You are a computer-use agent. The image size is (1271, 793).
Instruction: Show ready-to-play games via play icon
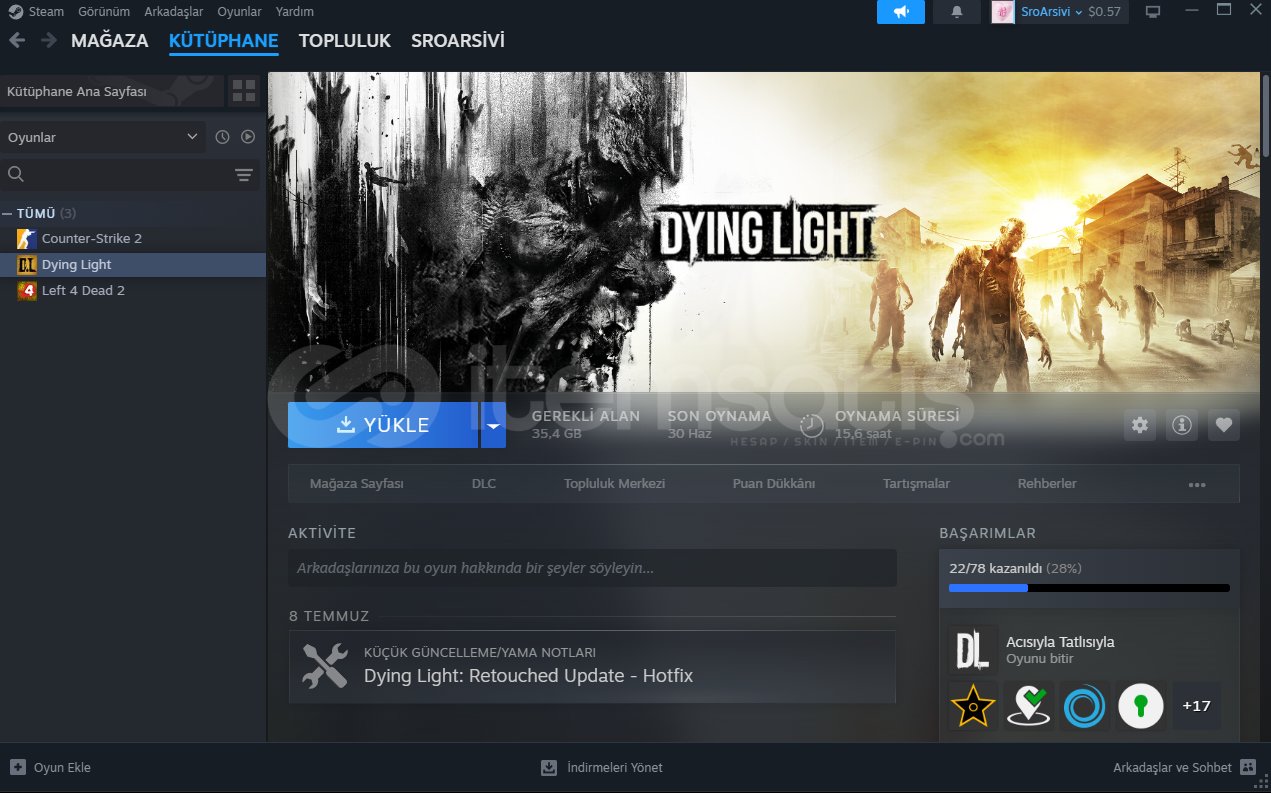[x=248, y=137]
